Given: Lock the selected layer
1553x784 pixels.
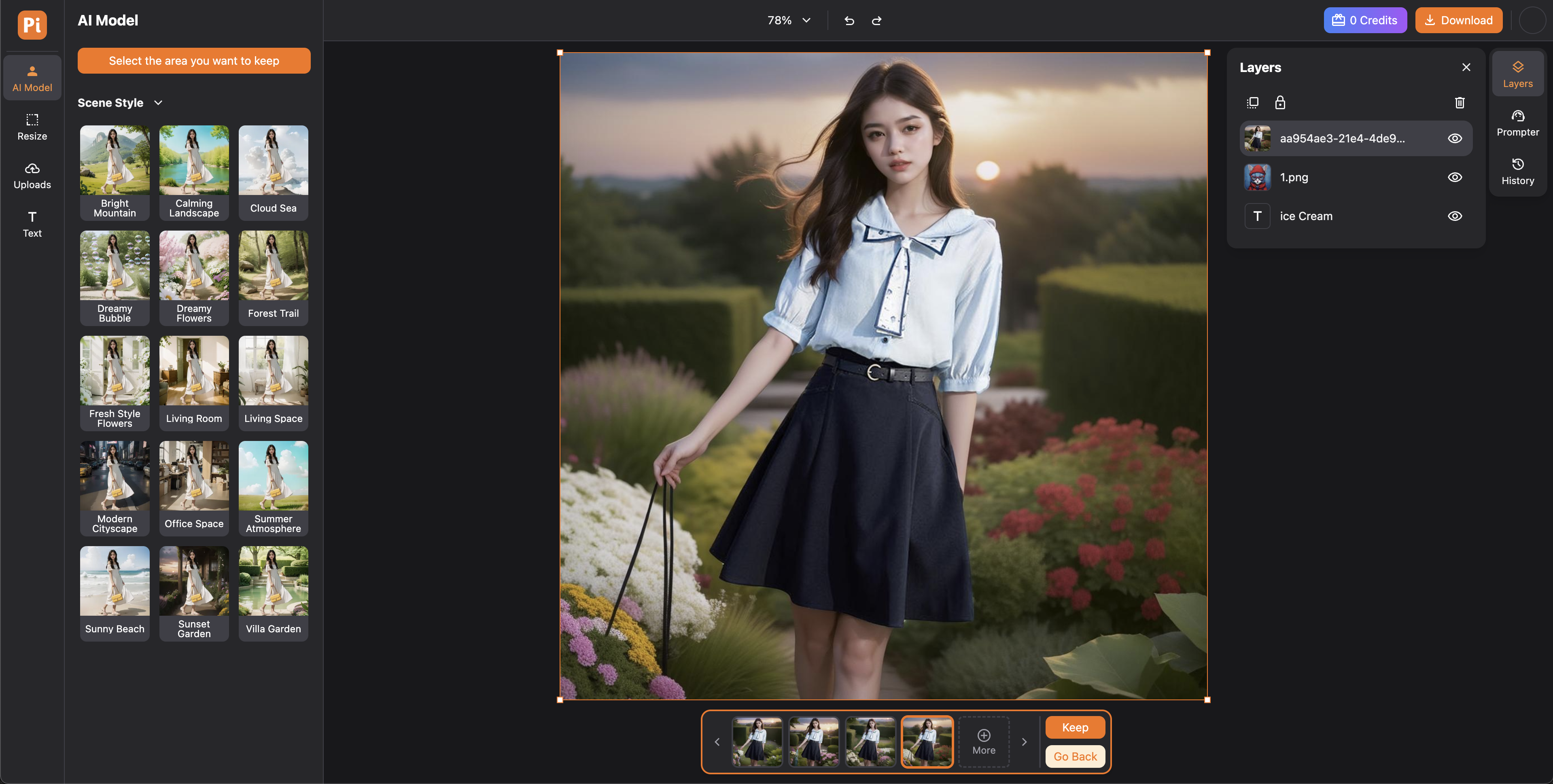Looking at the screenshot, I should tap(1280, 102).
